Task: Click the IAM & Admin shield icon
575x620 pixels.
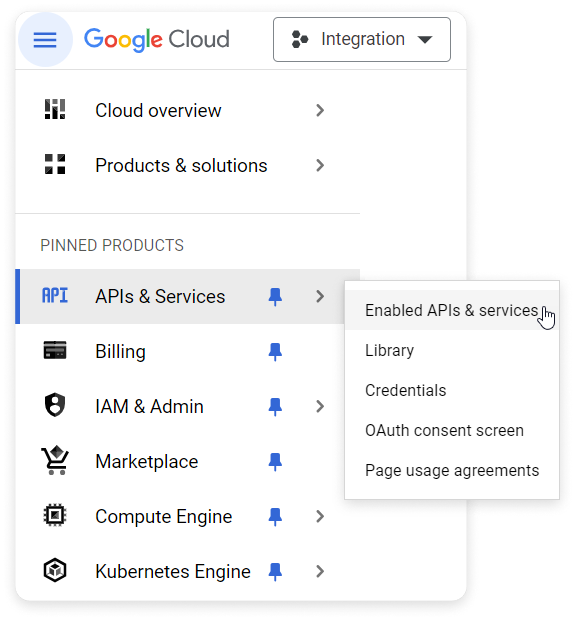Action: (55, 405)
